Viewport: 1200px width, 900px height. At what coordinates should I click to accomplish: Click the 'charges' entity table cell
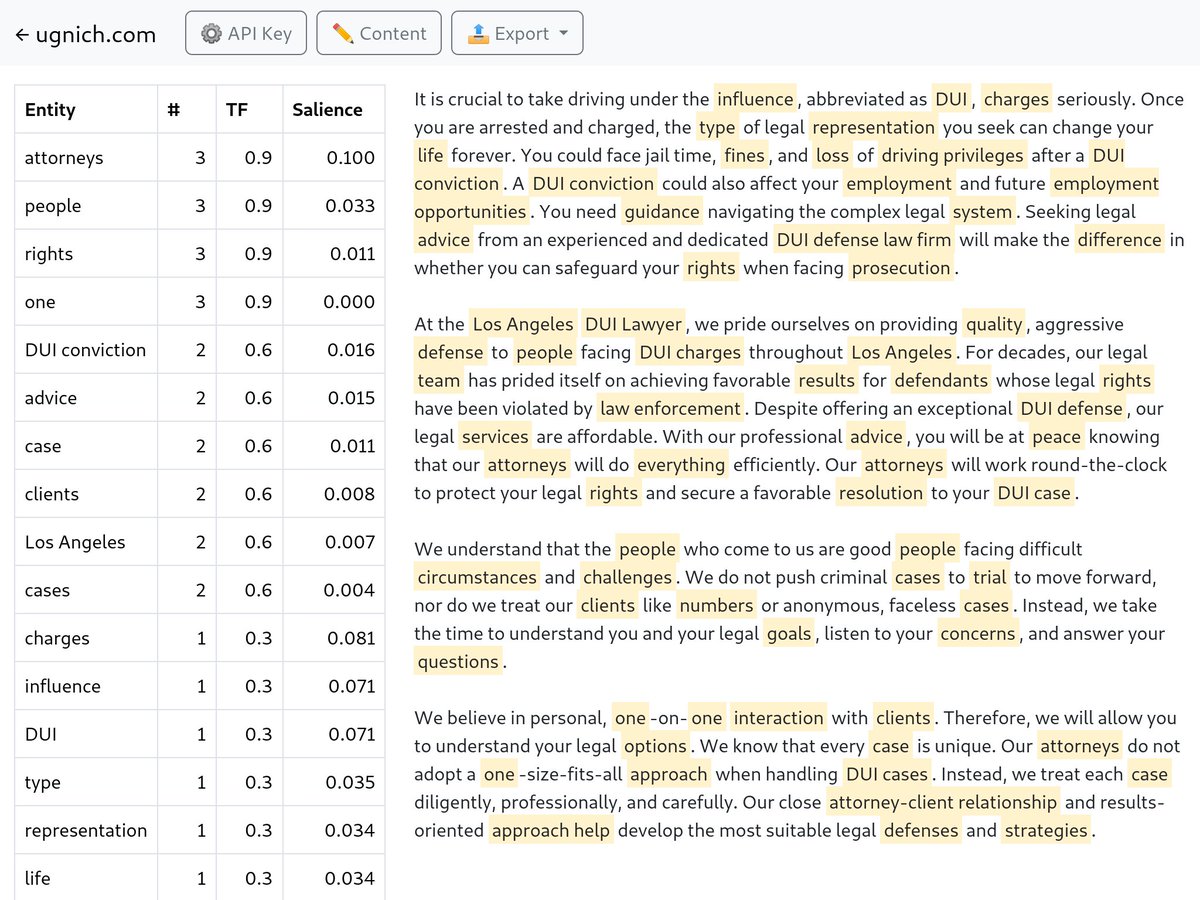tap(86, 638)
